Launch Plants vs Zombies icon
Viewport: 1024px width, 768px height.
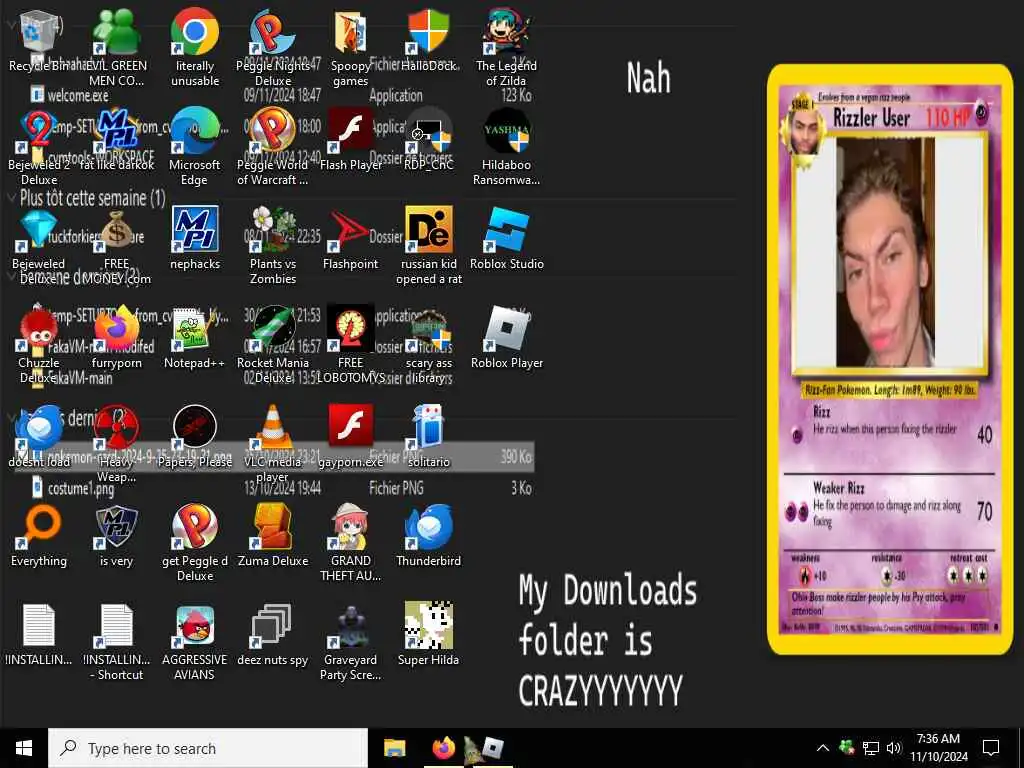[273, 230]
